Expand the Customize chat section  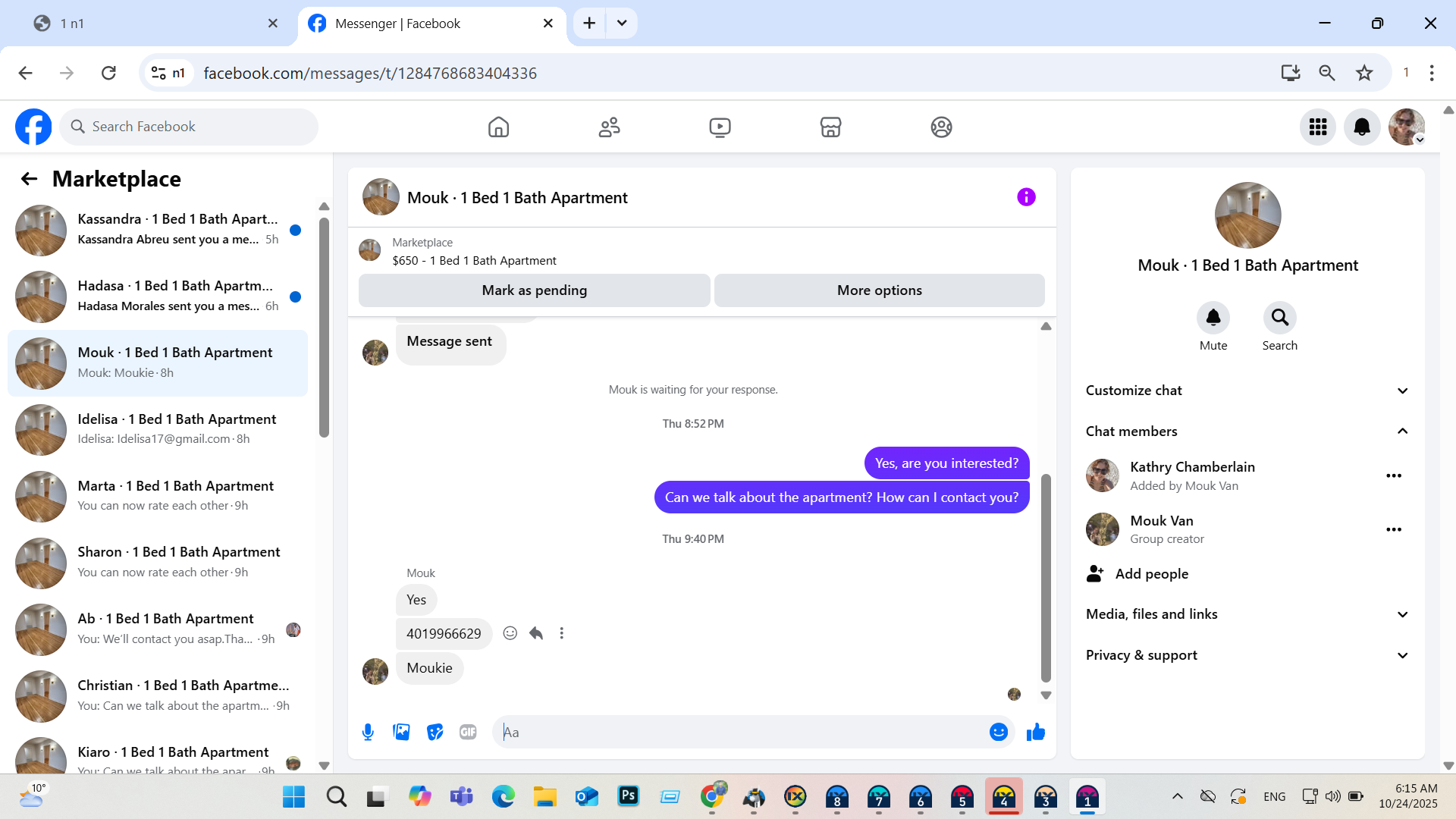pyautogui.click(x=1247, y=391)
